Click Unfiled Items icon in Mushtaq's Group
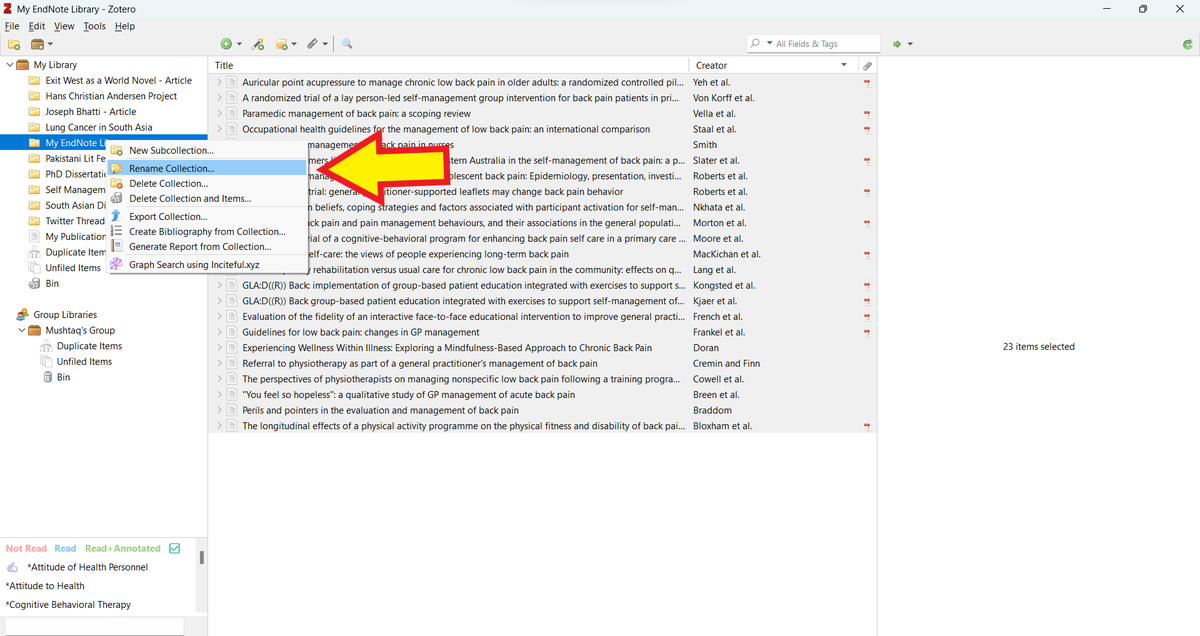Image resolution: width=1200 pixels, height=636 pixels. tap(47, 362)
